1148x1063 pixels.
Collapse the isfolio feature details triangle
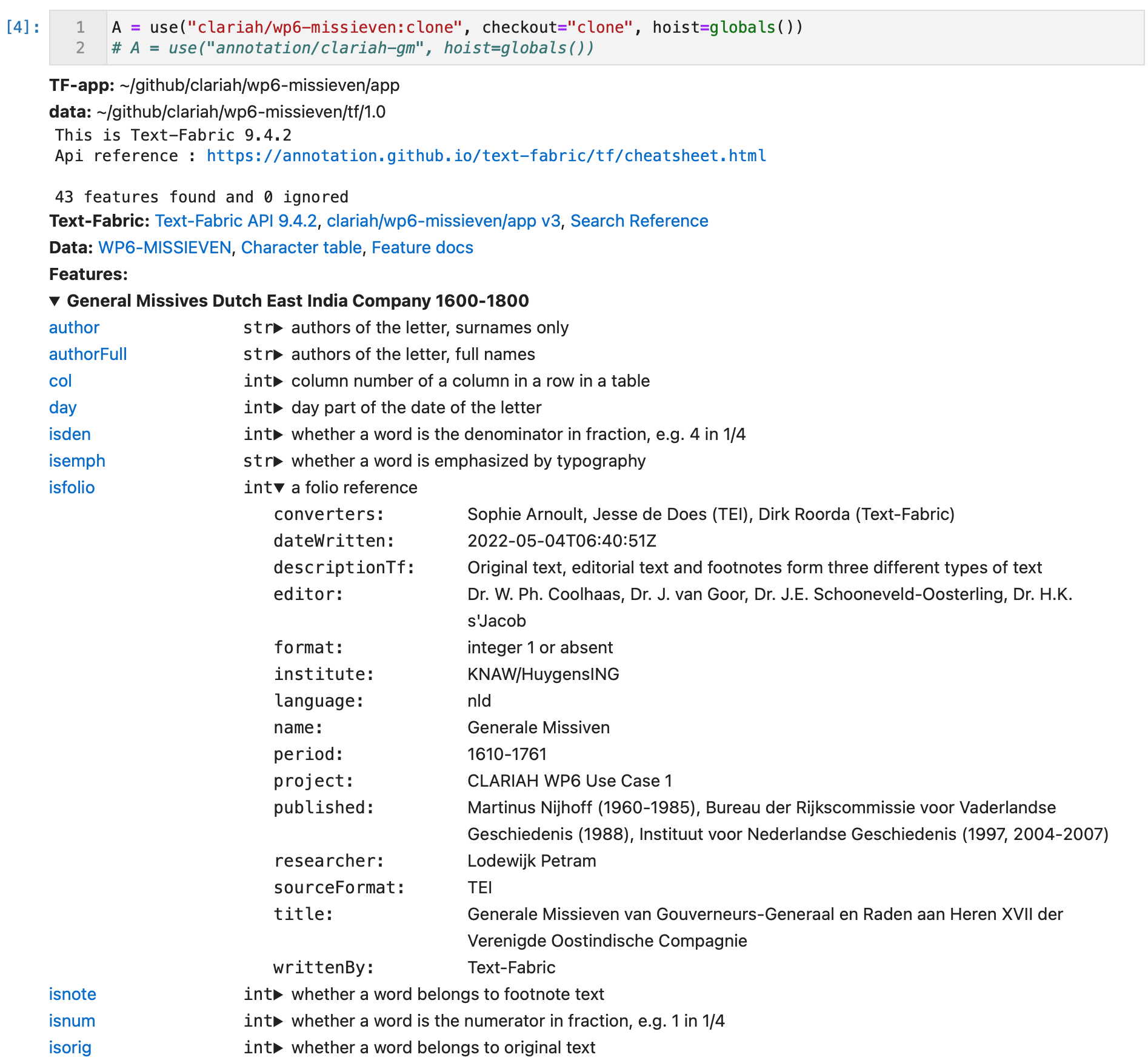point(279,488)
